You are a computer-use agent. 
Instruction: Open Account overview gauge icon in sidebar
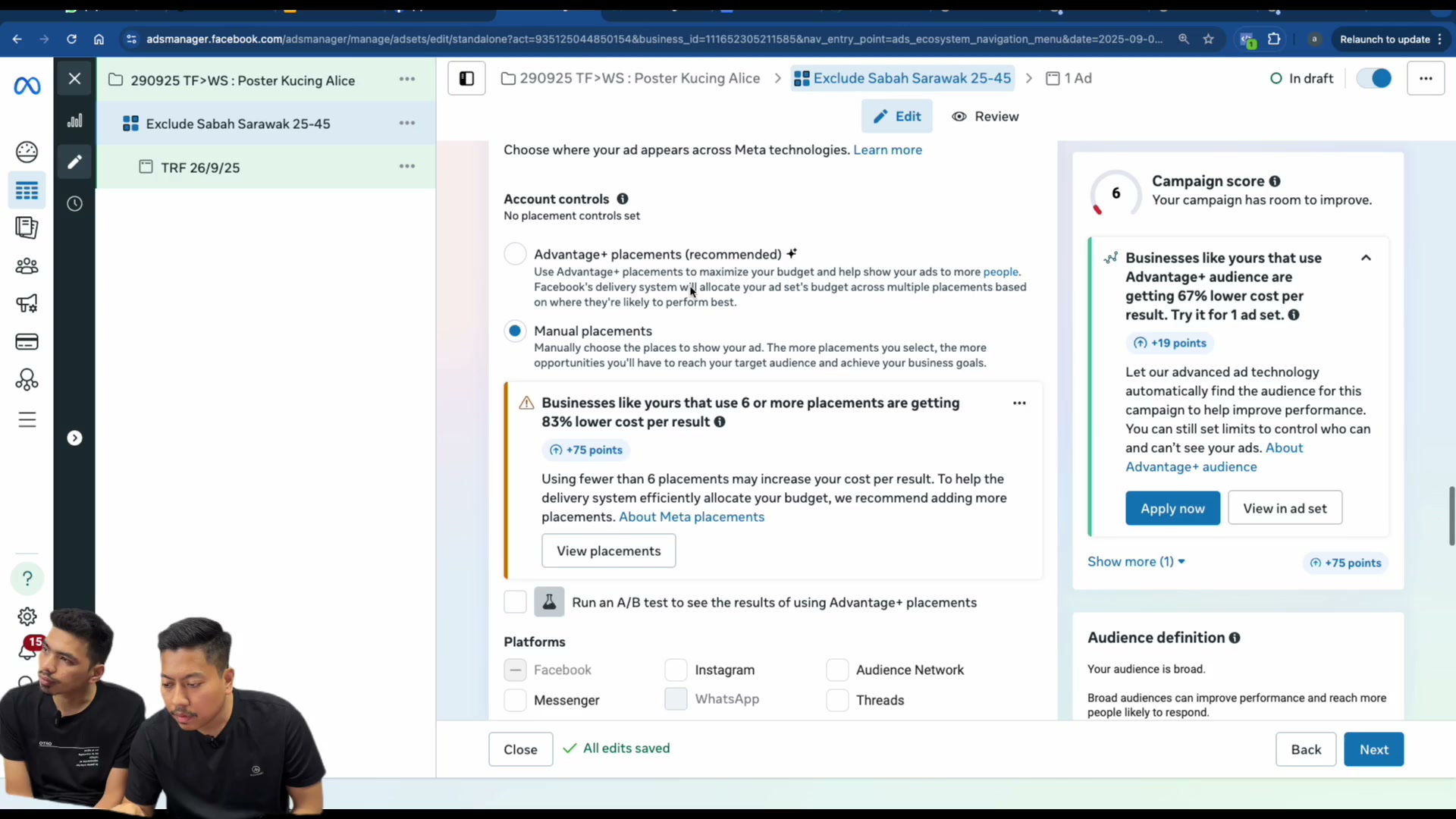pos(27,152)
